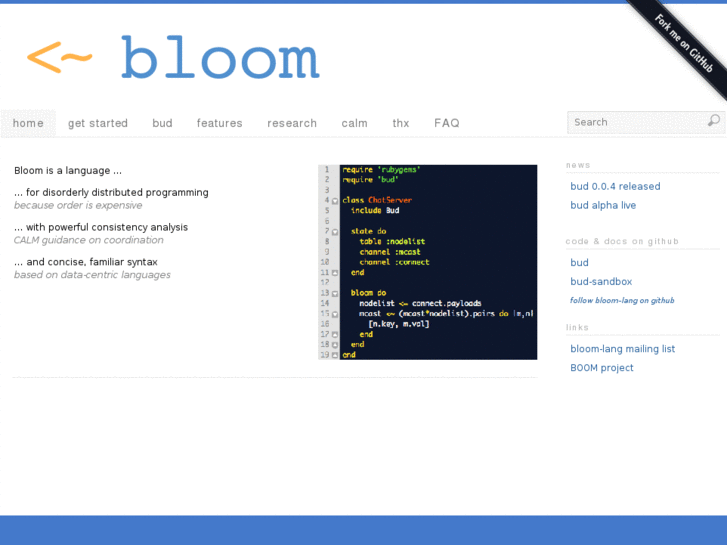The height and width of the screenshot is (545, 727).
Task: Click 'CALM guidance on coordination' subtitle
Action: coord(89,240)
